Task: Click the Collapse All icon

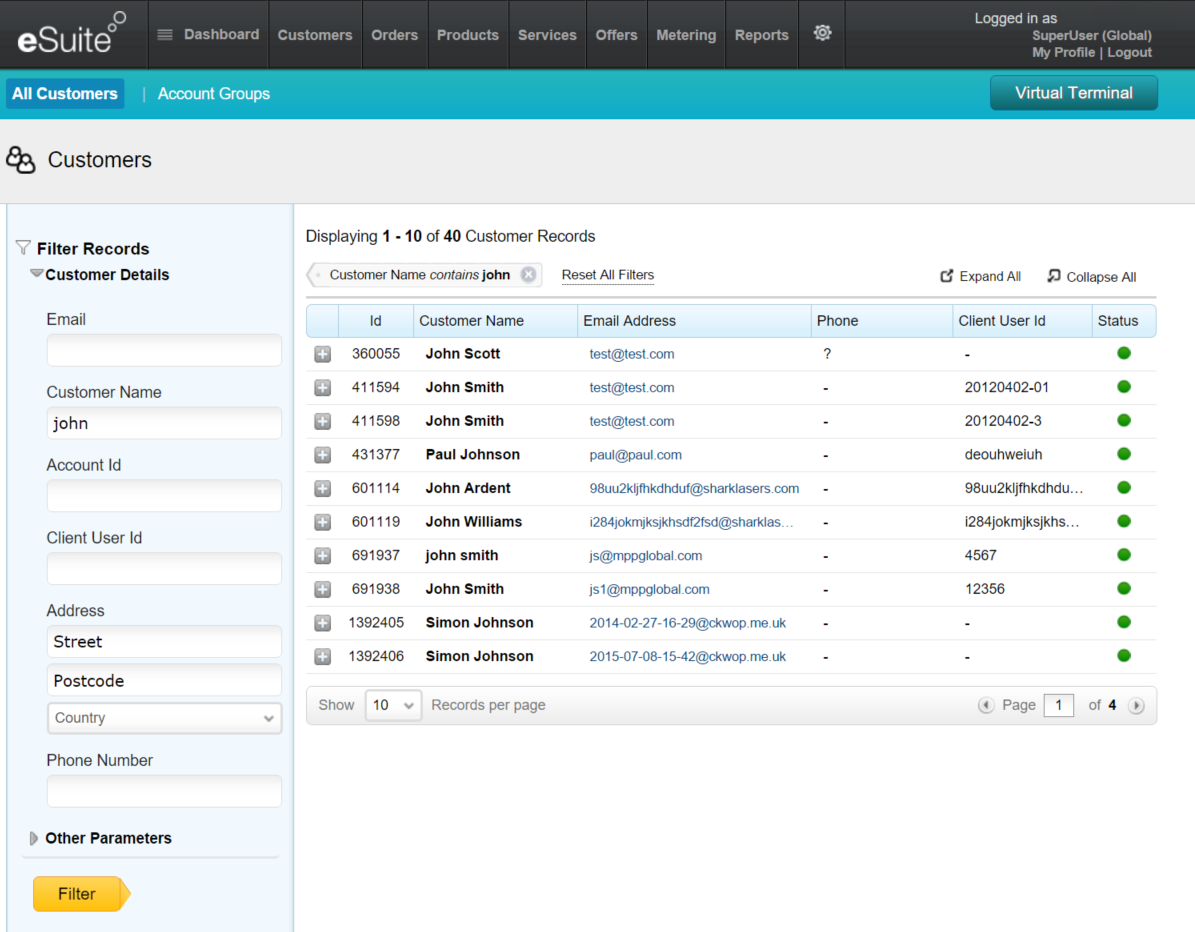Action: pos(1053,277)
